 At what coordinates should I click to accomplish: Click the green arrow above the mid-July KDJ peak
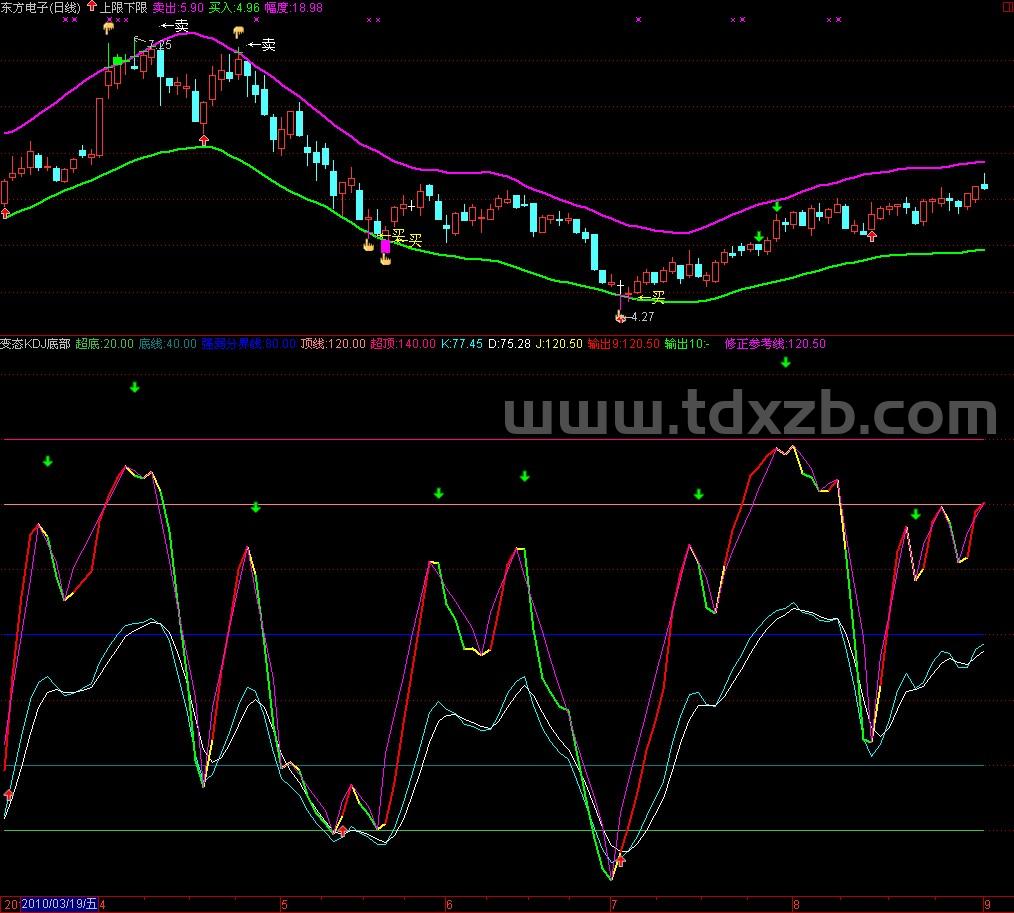[x=698, y=495]
